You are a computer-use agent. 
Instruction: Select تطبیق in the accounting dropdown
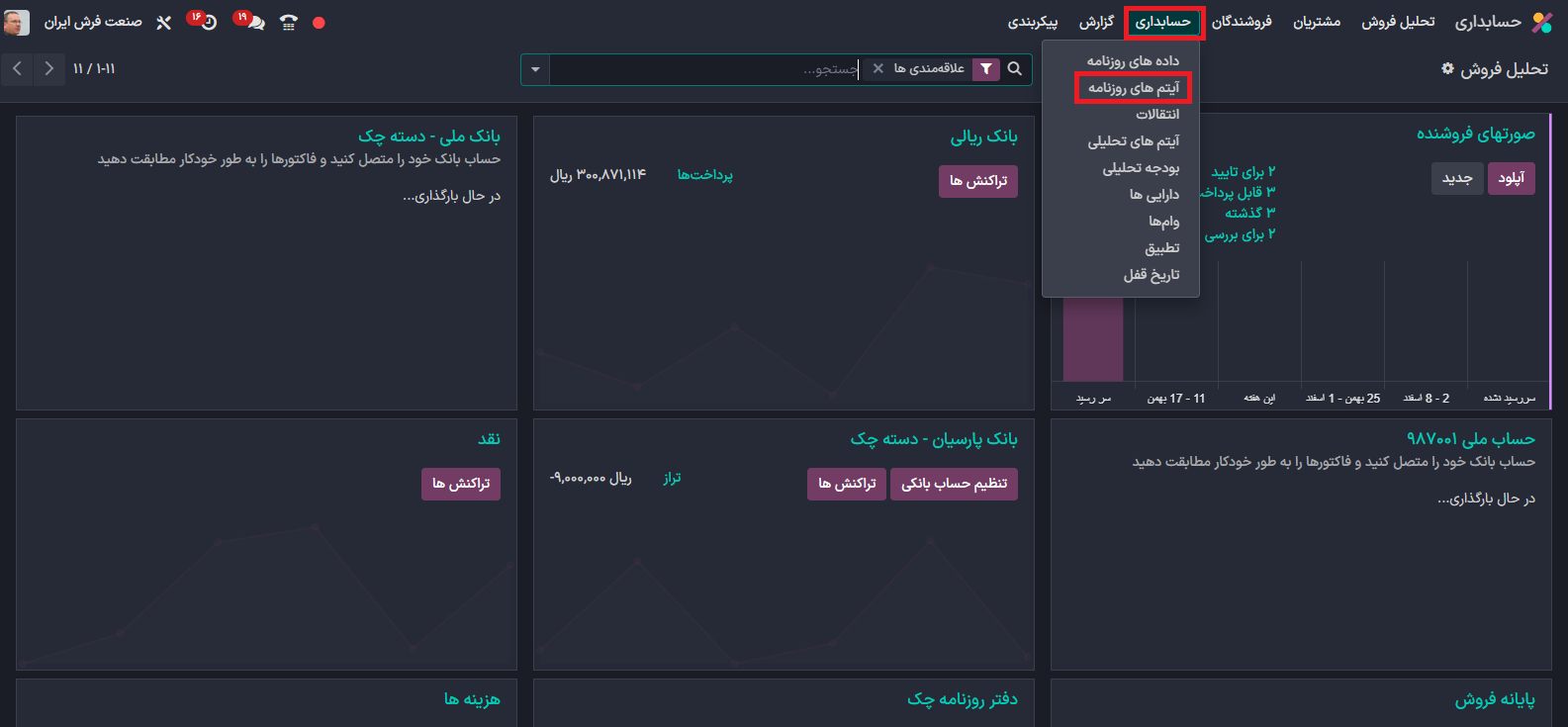click(1161, 248)
